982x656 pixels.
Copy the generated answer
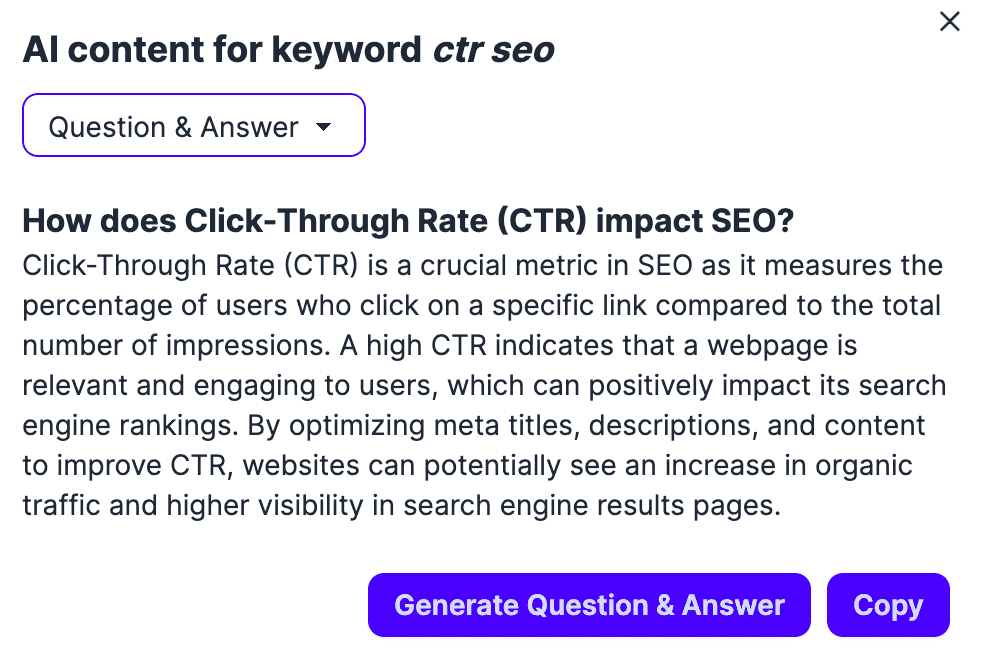coord(887,605)
